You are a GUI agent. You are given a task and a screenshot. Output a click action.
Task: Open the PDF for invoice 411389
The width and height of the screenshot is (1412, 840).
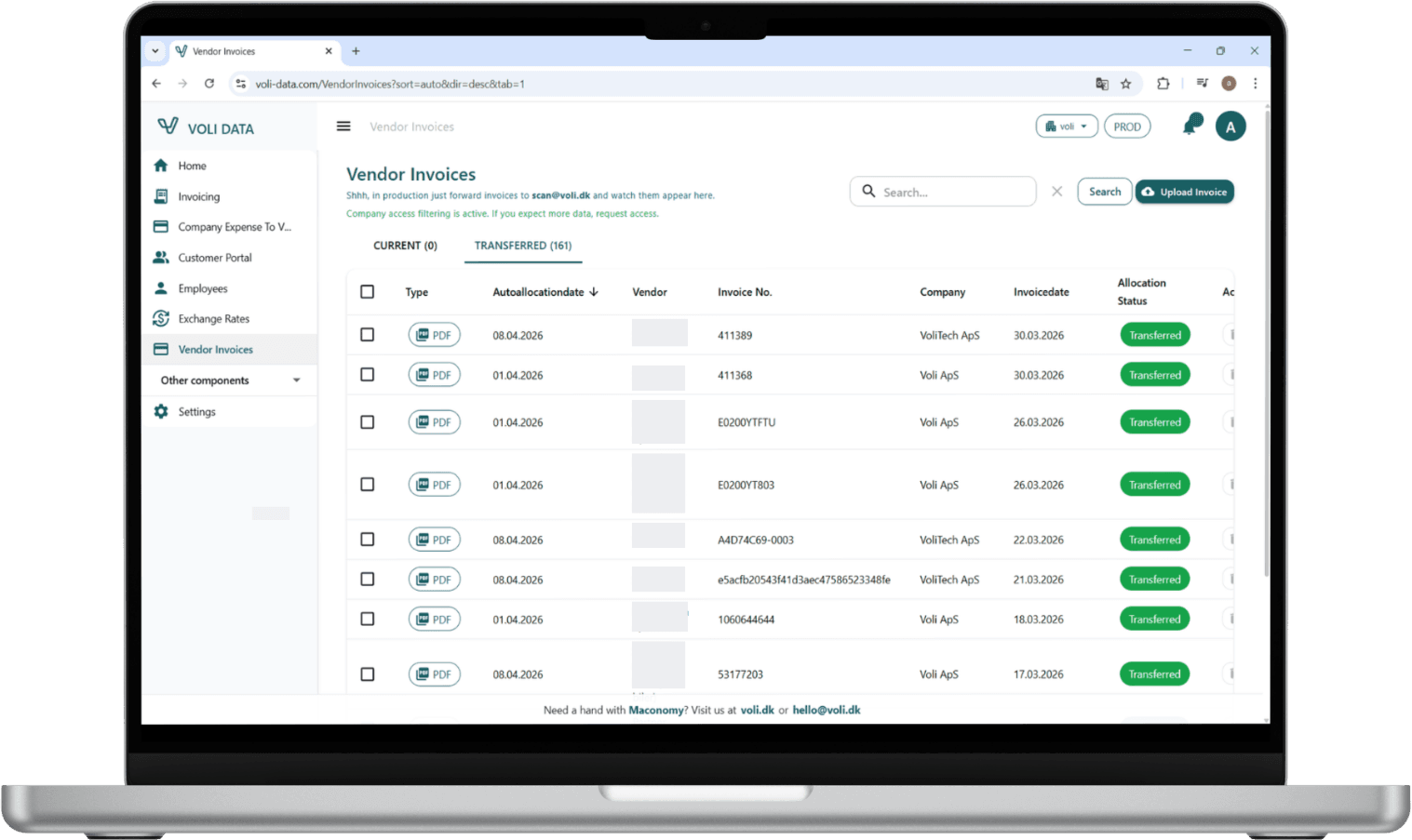coord(434,334)
